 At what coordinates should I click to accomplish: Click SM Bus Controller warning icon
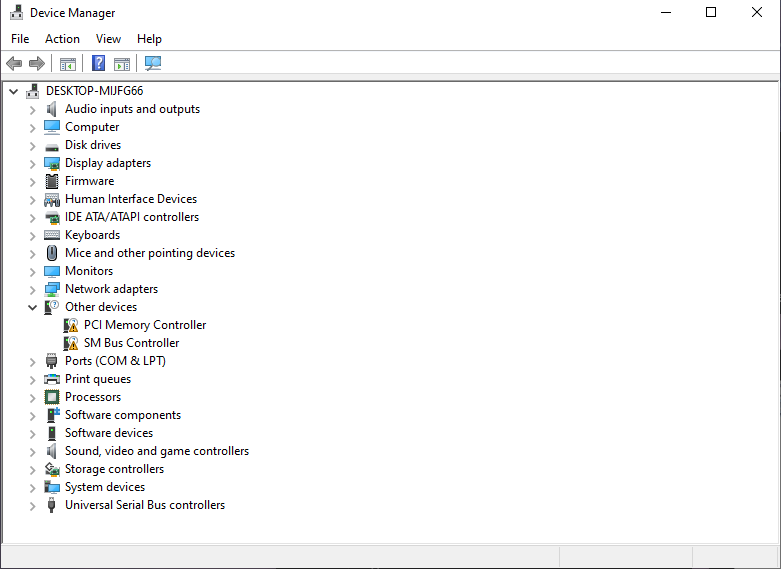[71, 343]
